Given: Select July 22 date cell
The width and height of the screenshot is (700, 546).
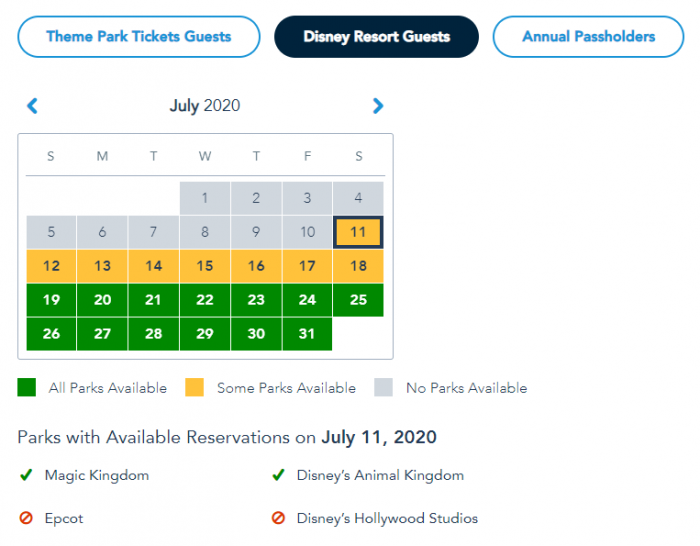Looking at the screenshot, I should pyautogui.click(x=205, y=300).
